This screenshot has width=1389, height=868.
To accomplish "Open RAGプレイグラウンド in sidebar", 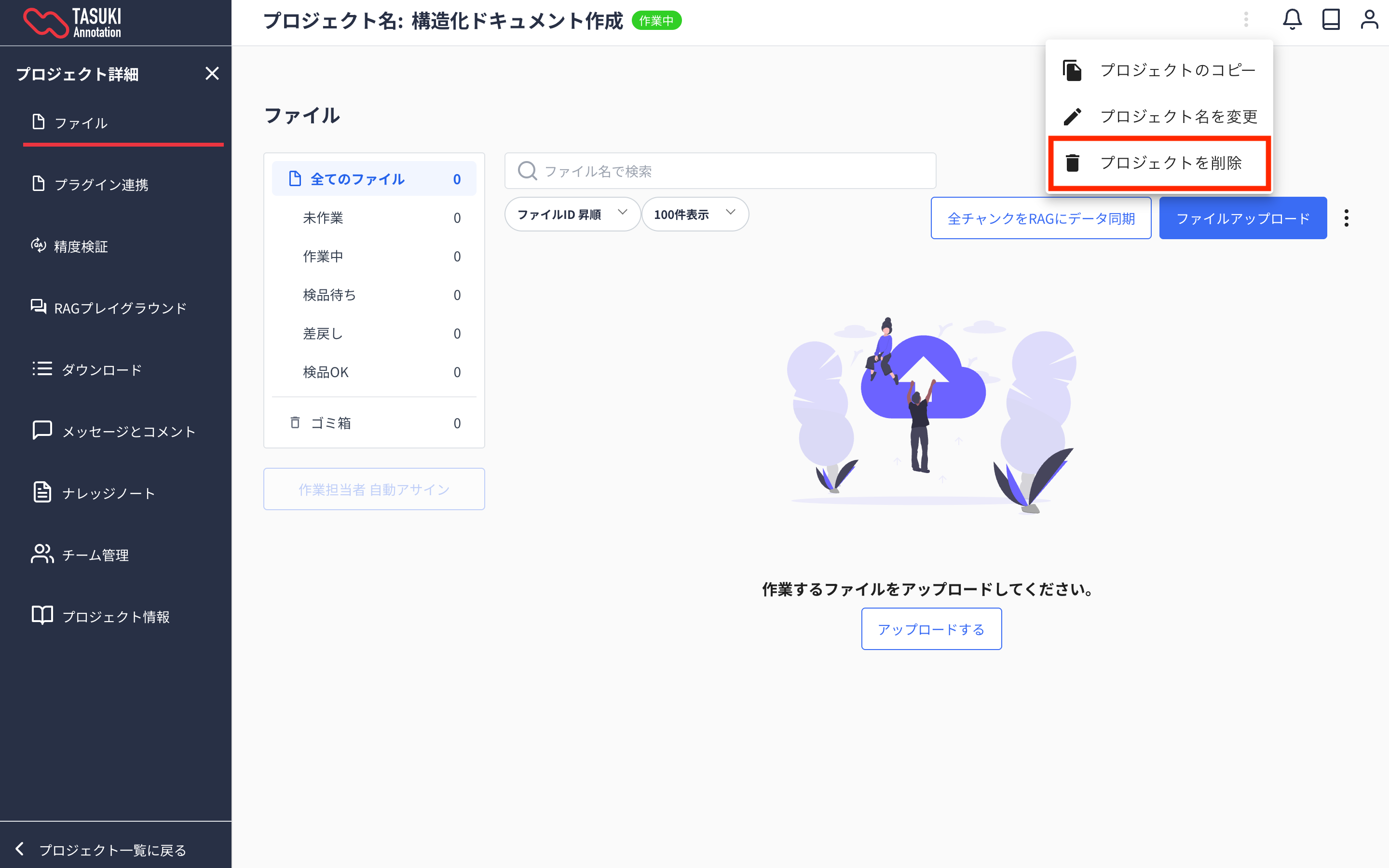I will 120,308.
